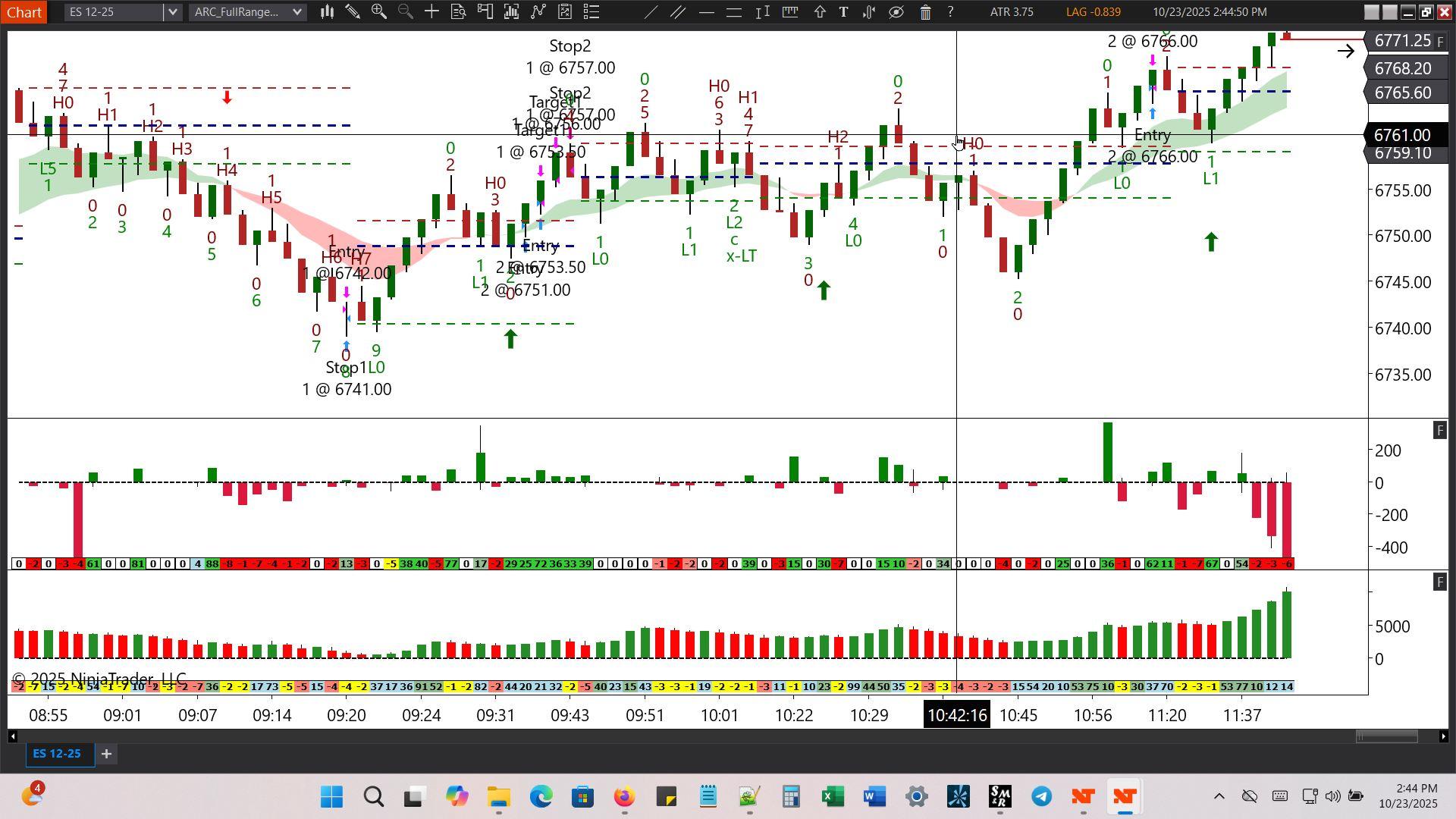Select the text T drawing tool
This screenshot has width=1456, height=819.
tap(843, 12)
